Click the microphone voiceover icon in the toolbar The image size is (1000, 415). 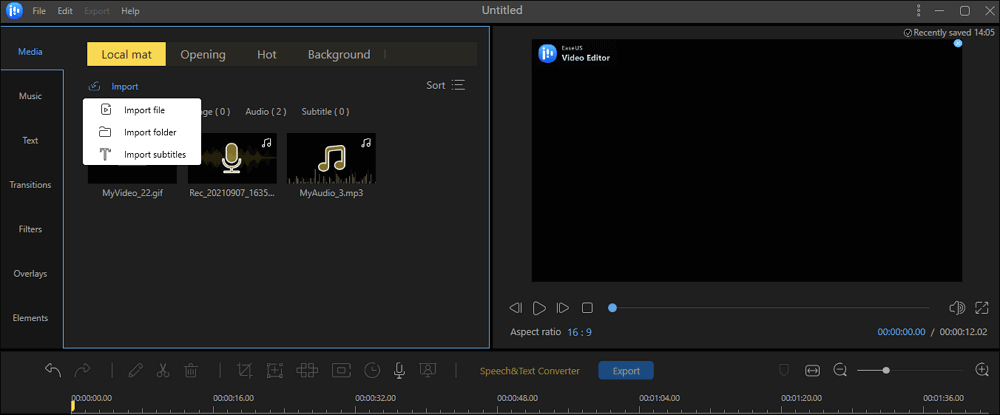pyautogui.click(x=399, y=370)
